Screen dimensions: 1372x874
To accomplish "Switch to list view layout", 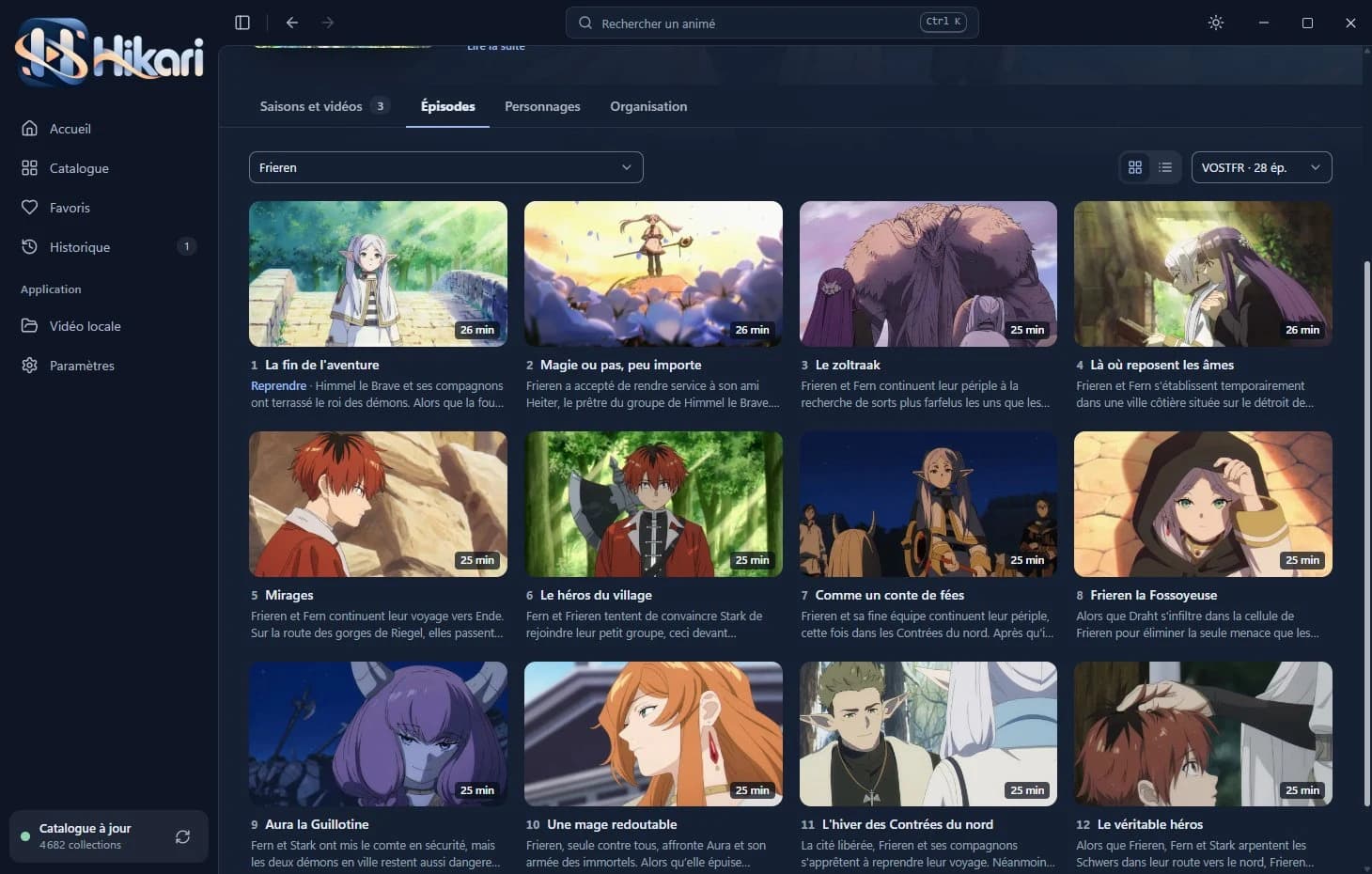I will (1165, 167).
